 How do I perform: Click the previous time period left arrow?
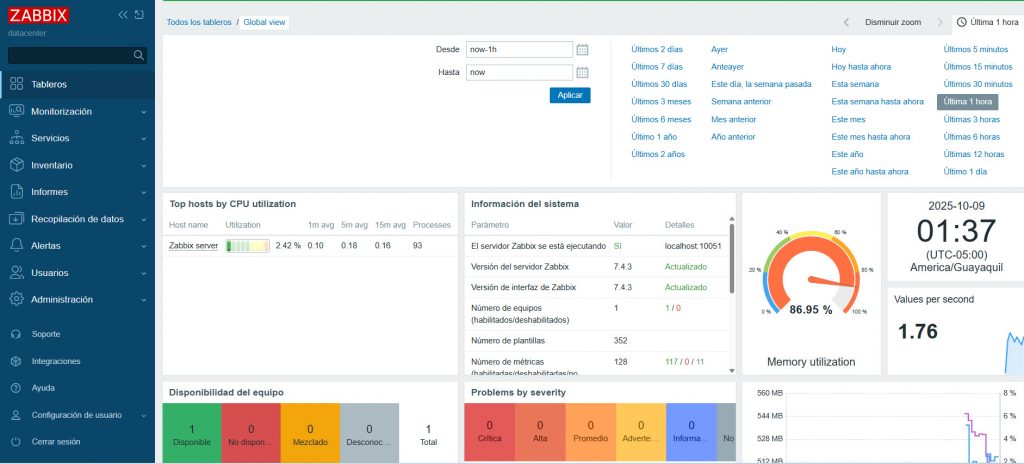(846, 22)
